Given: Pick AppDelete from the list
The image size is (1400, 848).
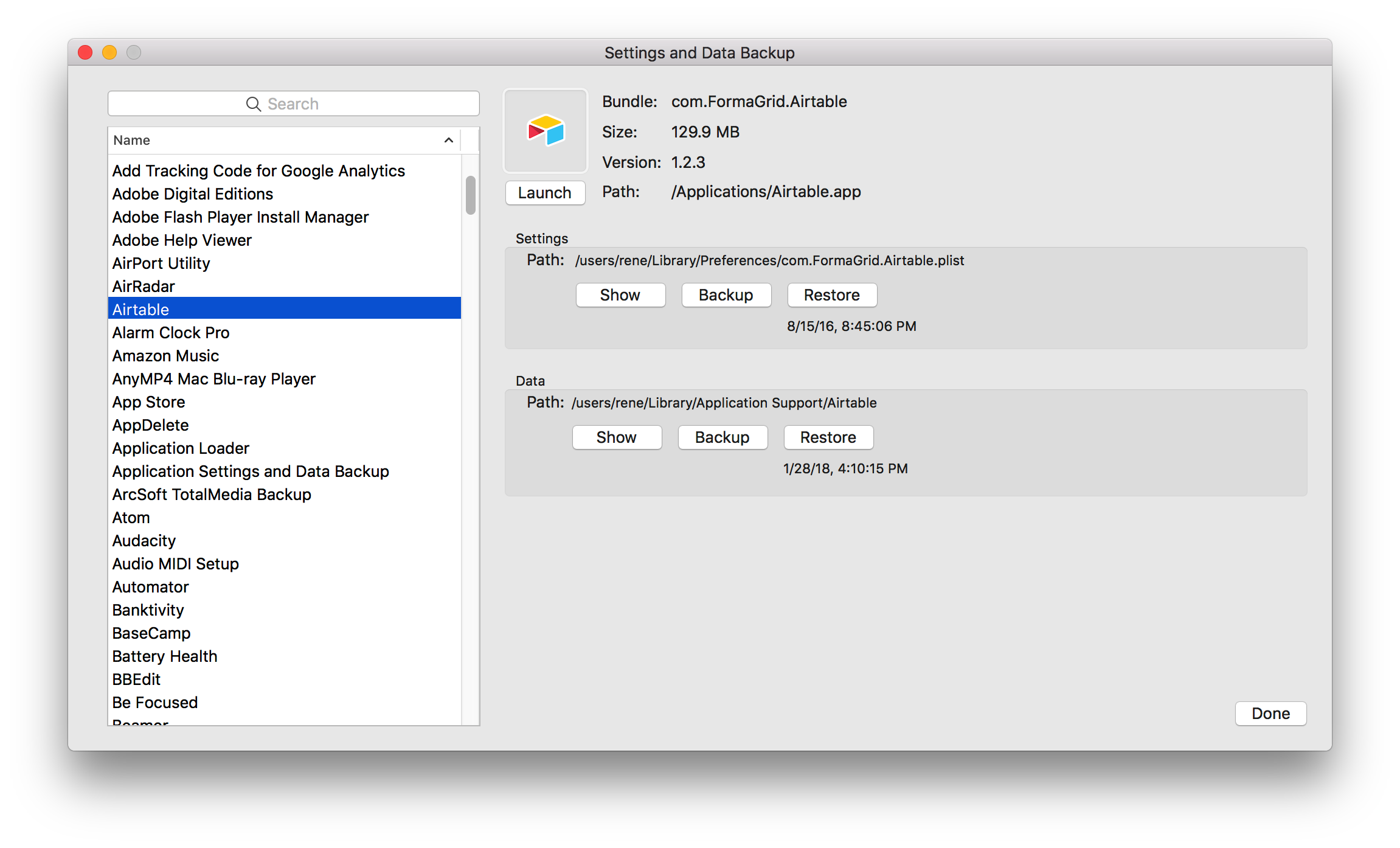Looking at the screenshot, I should 284,425.
